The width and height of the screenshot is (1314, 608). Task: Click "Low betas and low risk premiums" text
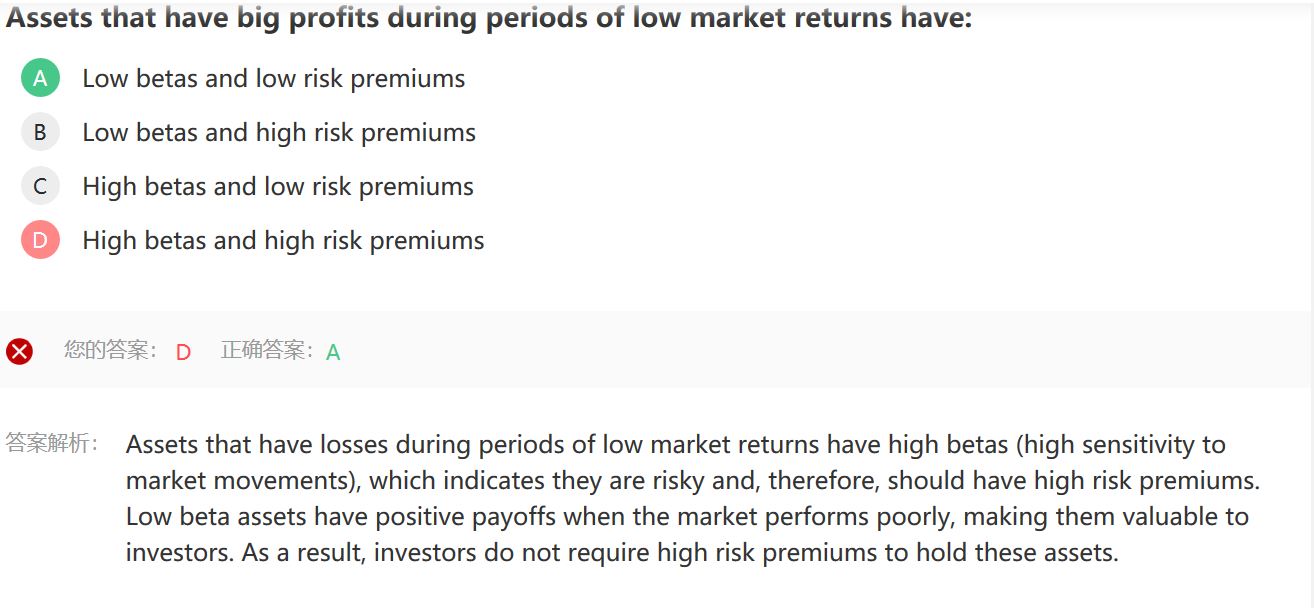[x=273, y=79]
